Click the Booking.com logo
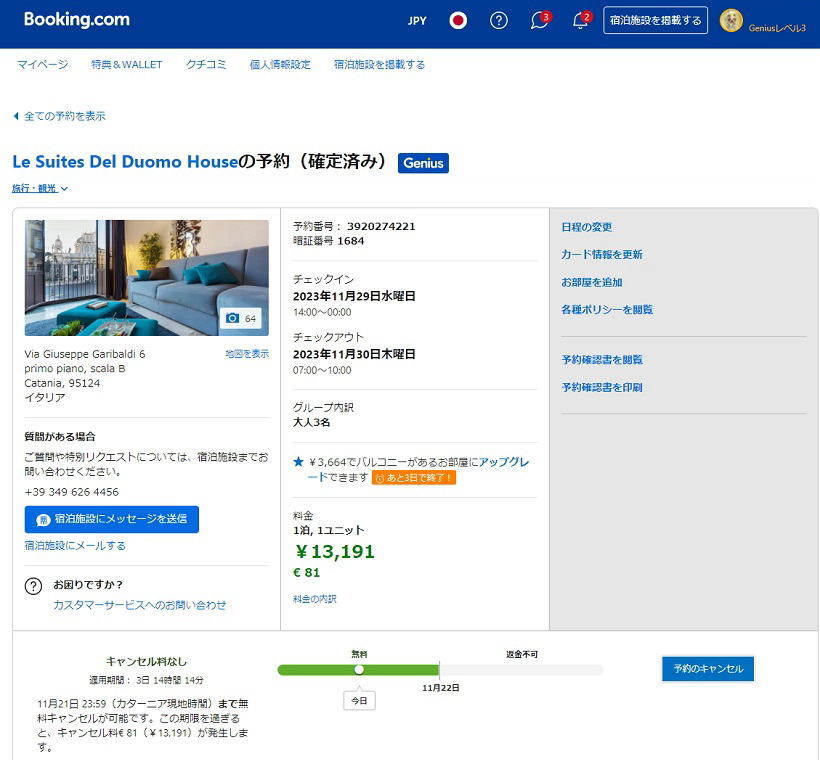This screenshot has width=820, height=760. click(76, 20)
